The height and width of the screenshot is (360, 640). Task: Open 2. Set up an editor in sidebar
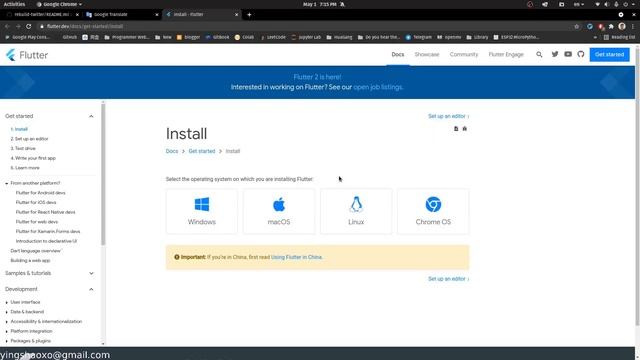[x=29, y=139]
